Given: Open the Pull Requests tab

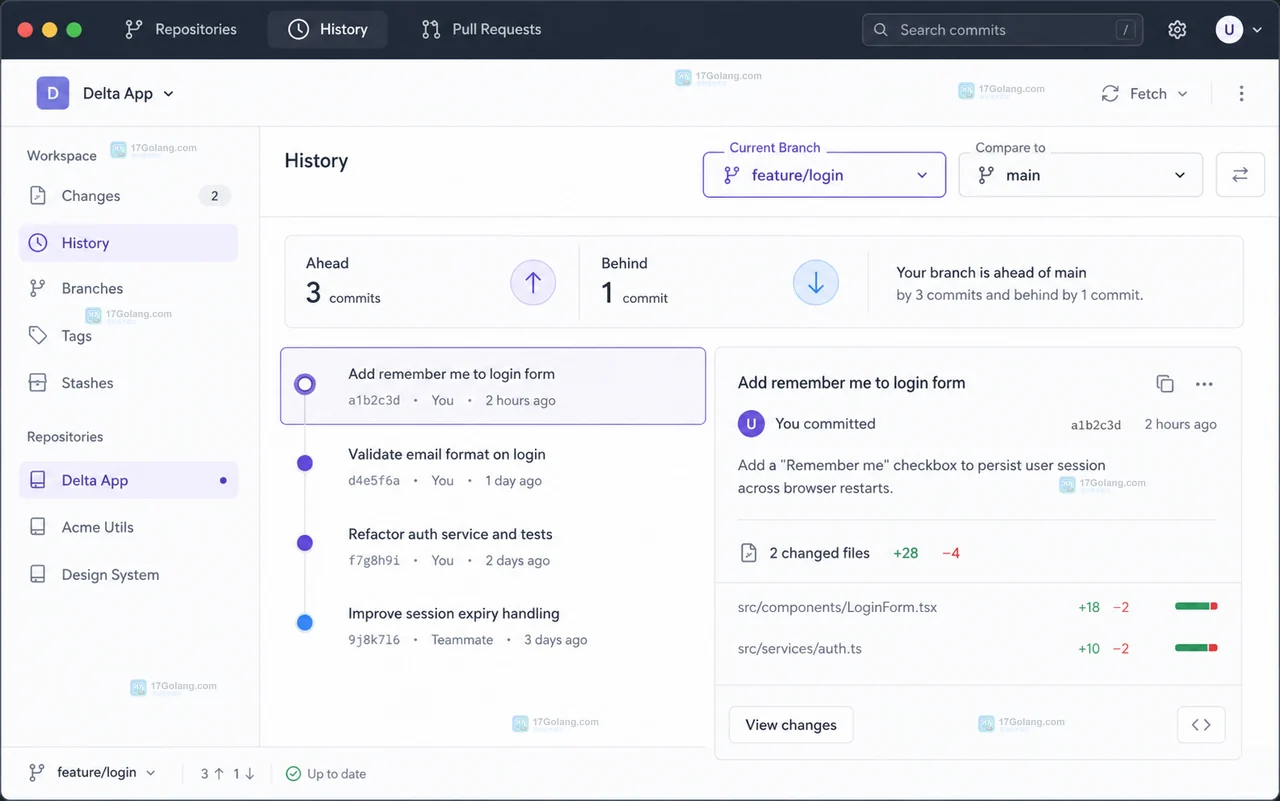Looking at the screenshot, I should coord(482,29).
